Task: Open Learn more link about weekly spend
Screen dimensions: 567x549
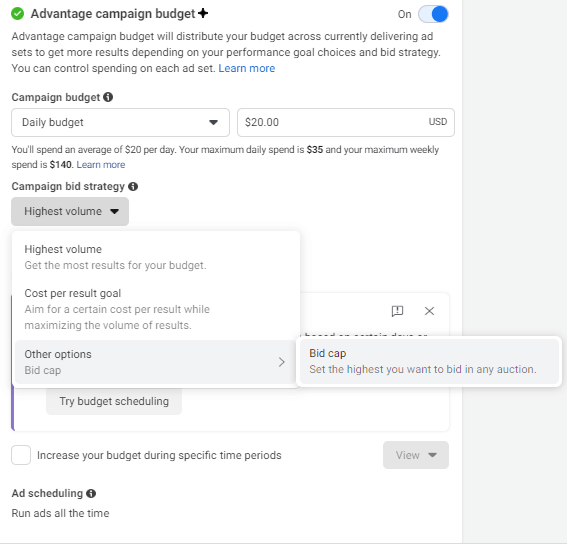Action: (x=101, y=165)
